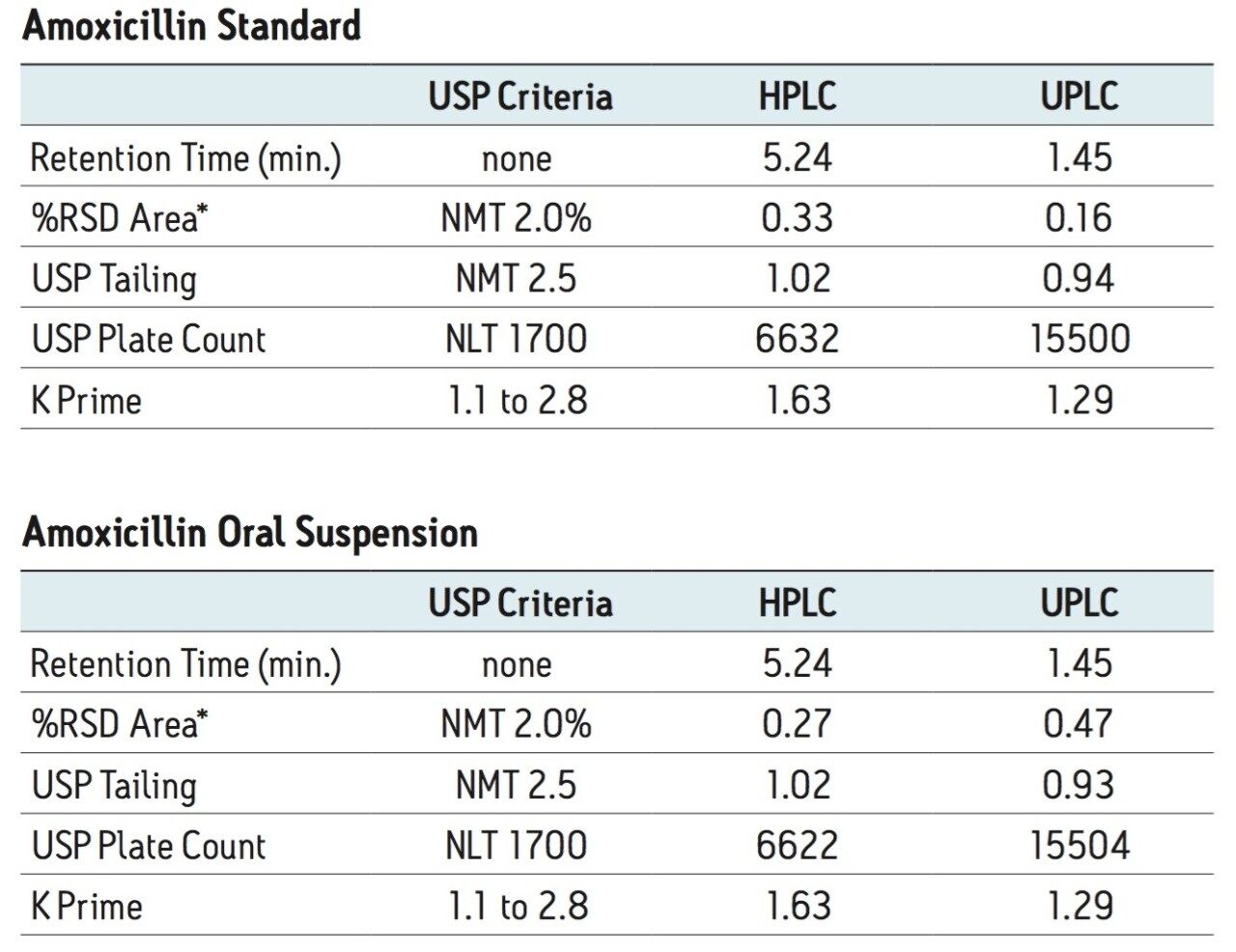This screenshot has width=1236, height=952.
Task: Click UPLC plate count value 15504
Action: tap(1079, 846)
